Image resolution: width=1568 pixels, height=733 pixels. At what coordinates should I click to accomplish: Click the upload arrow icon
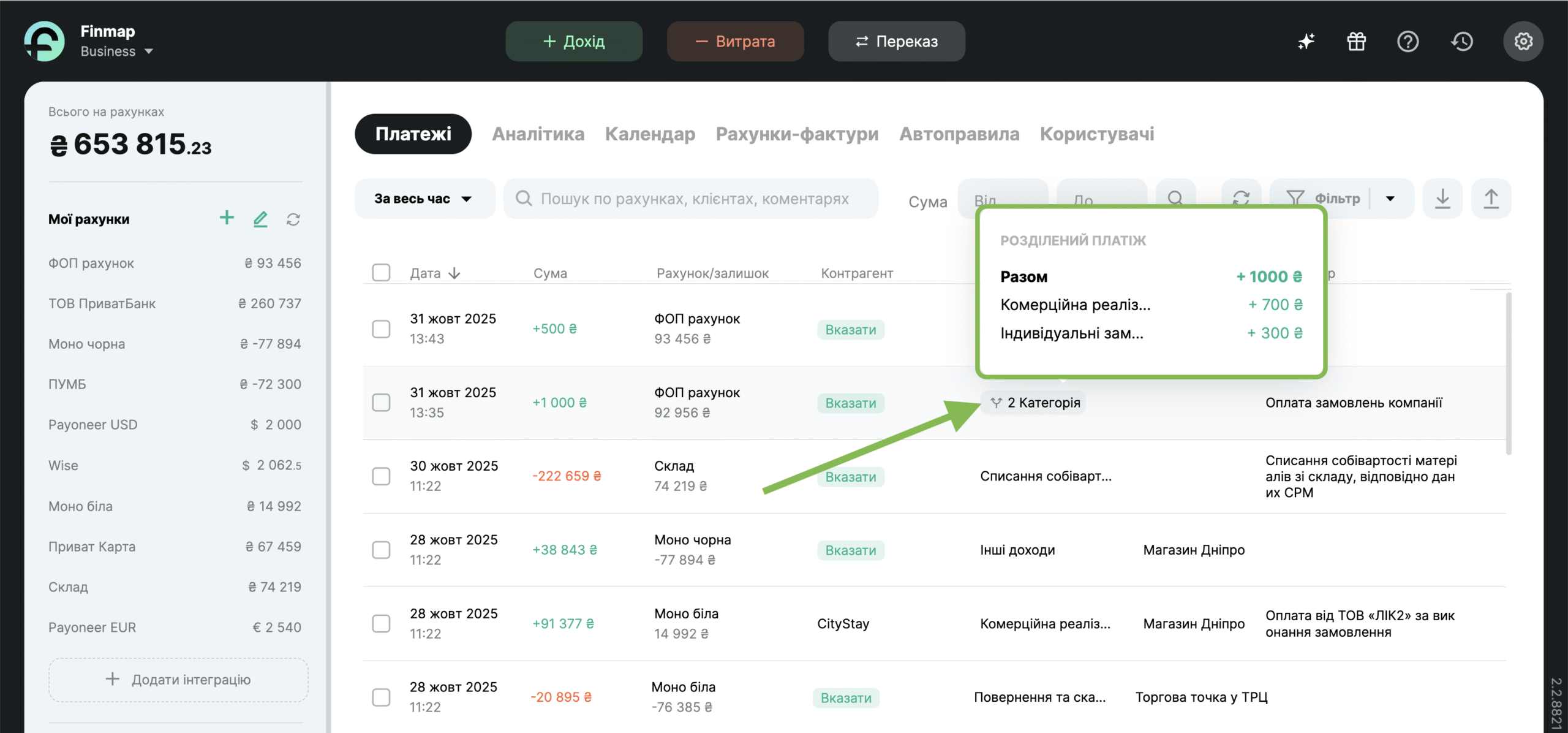coord(1491,199)
